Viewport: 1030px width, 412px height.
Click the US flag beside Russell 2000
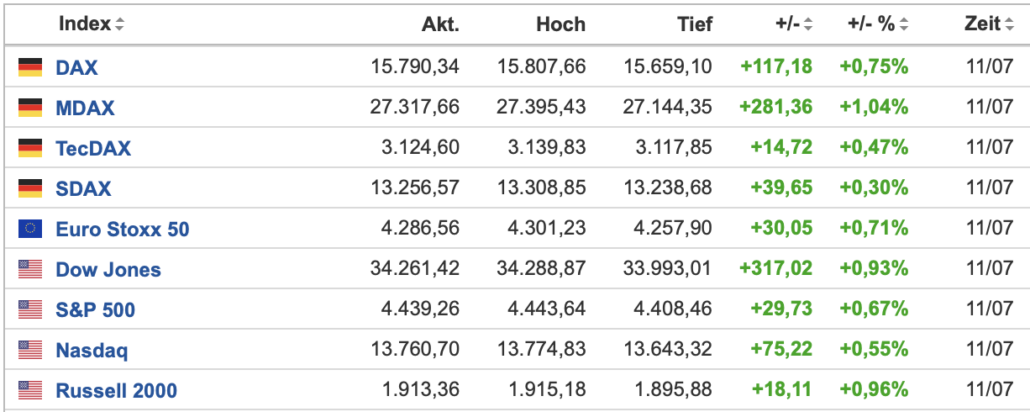coord(30,390)
